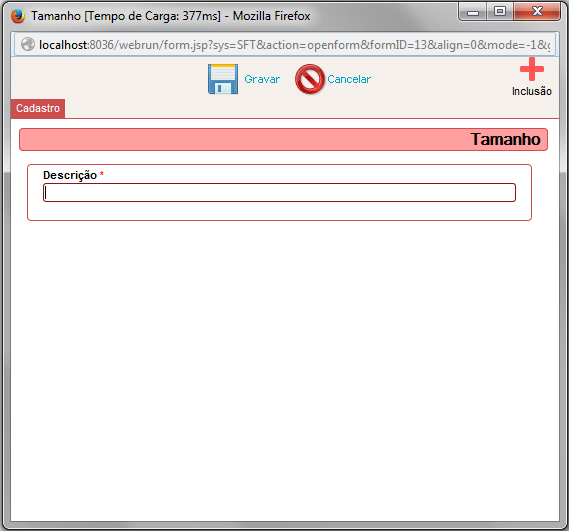Click the red plus Inclusão icon
Screen dimensions: 569x531
(x=532, y=69)
